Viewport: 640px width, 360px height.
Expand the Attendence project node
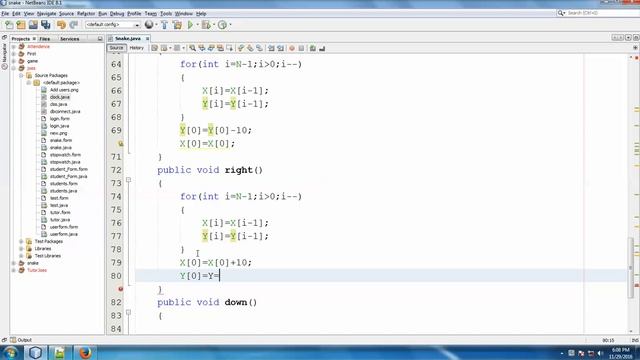14,47
